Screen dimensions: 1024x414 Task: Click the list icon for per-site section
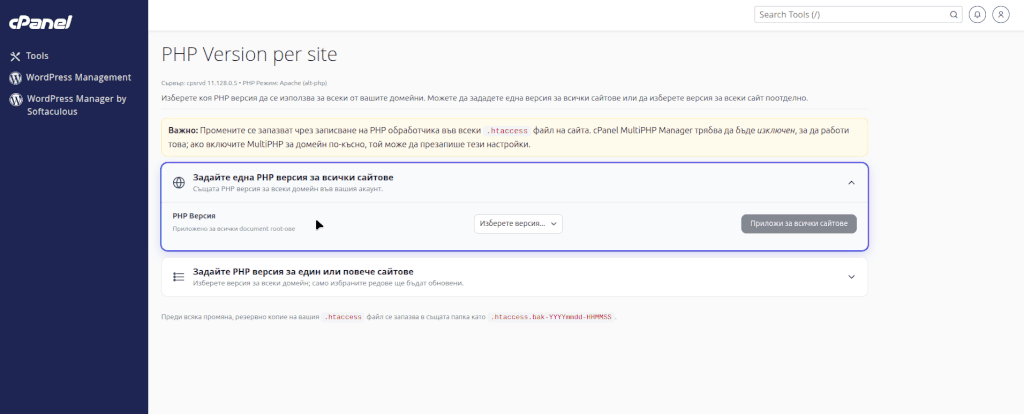[179, 277]
